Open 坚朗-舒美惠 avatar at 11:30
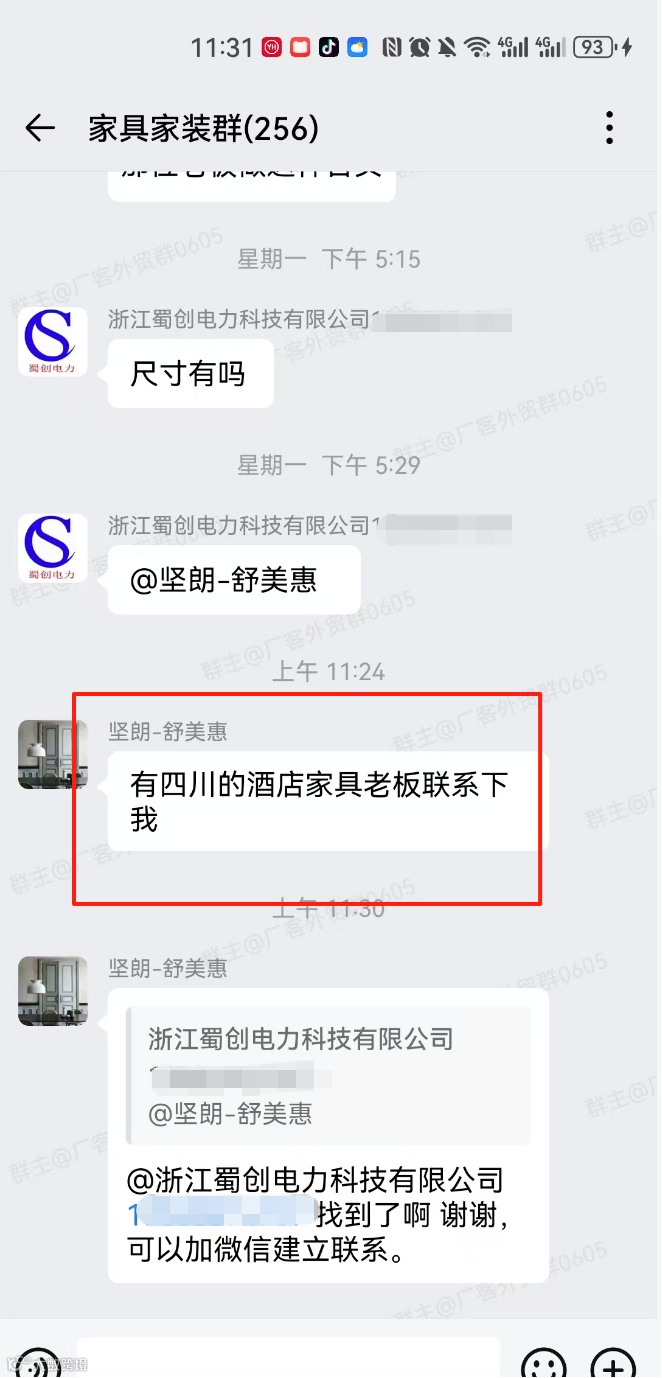Image resolution: width=662 pixels, height=1378 pixels. tap(53, 990)
